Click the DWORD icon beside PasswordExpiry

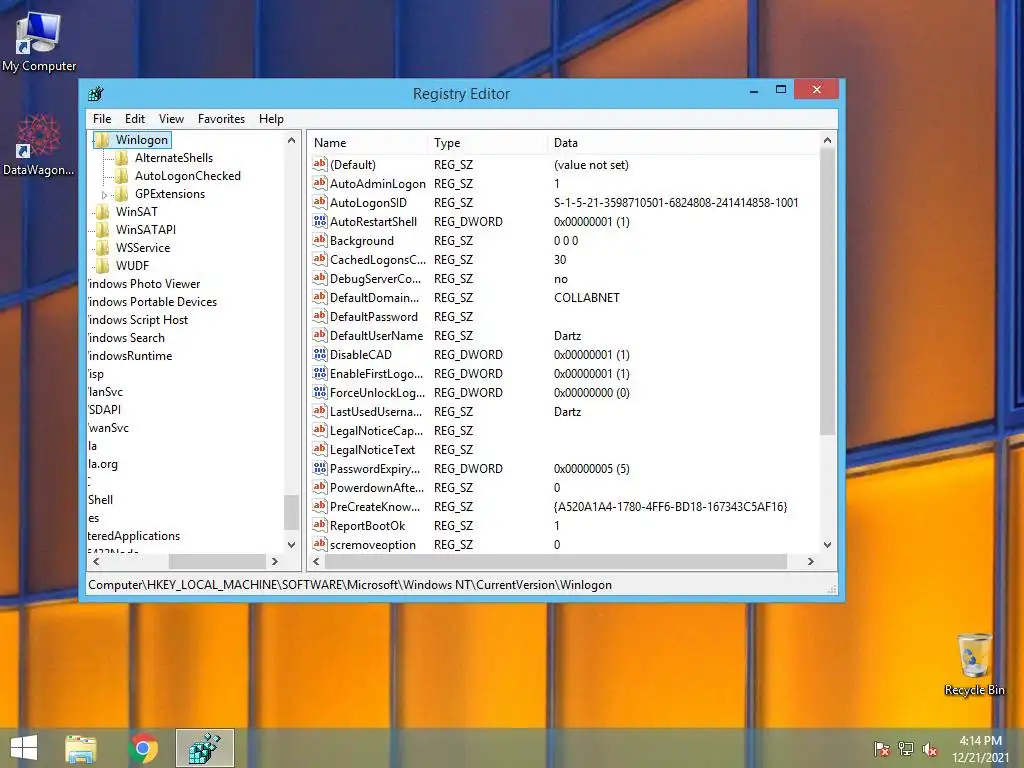[319, 468]
